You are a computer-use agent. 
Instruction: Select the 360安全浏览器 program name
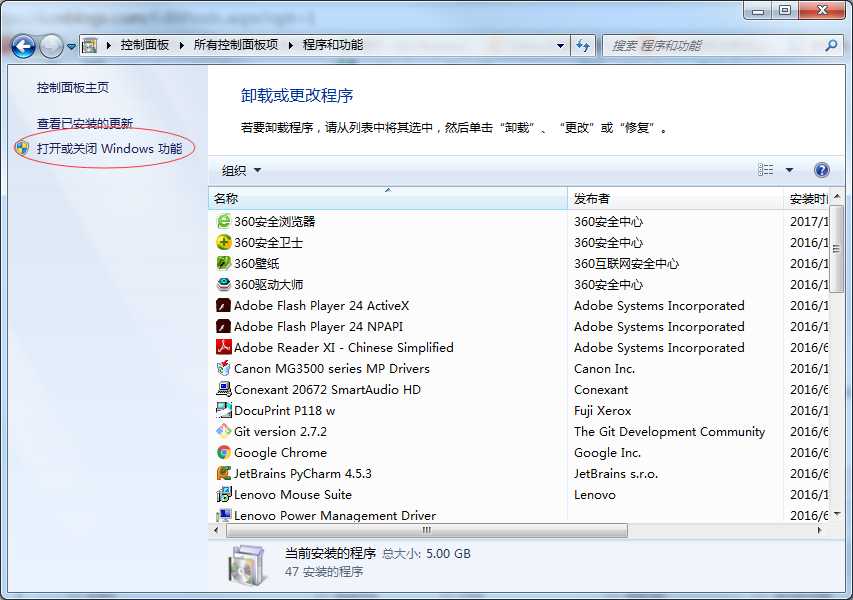[x=275, y=221]
